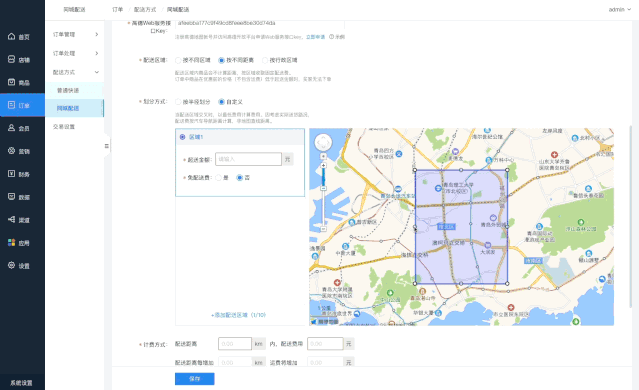
Task: Select 按不同区域 delivery area radio
Action: click(178, 60)
